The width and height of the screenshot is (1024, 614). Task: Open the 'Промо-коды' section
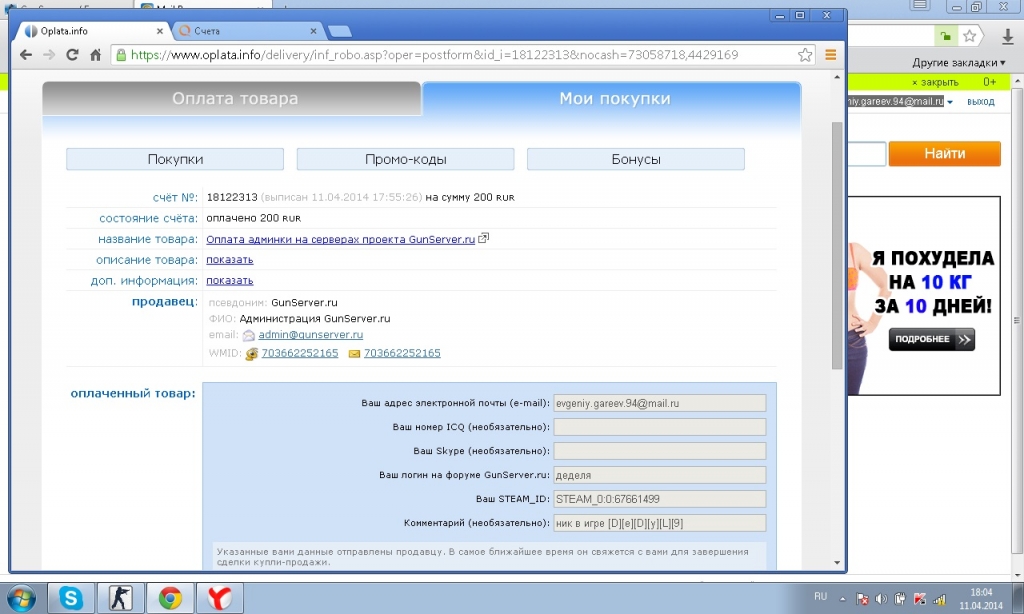(405, 160)
